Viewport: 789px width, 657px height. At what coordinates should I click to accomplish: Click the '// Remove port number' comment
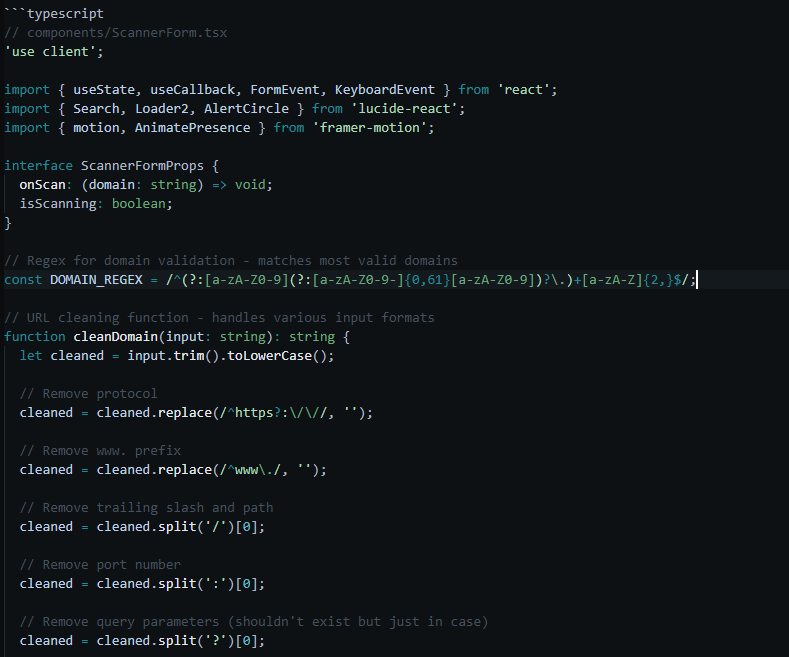100,565
